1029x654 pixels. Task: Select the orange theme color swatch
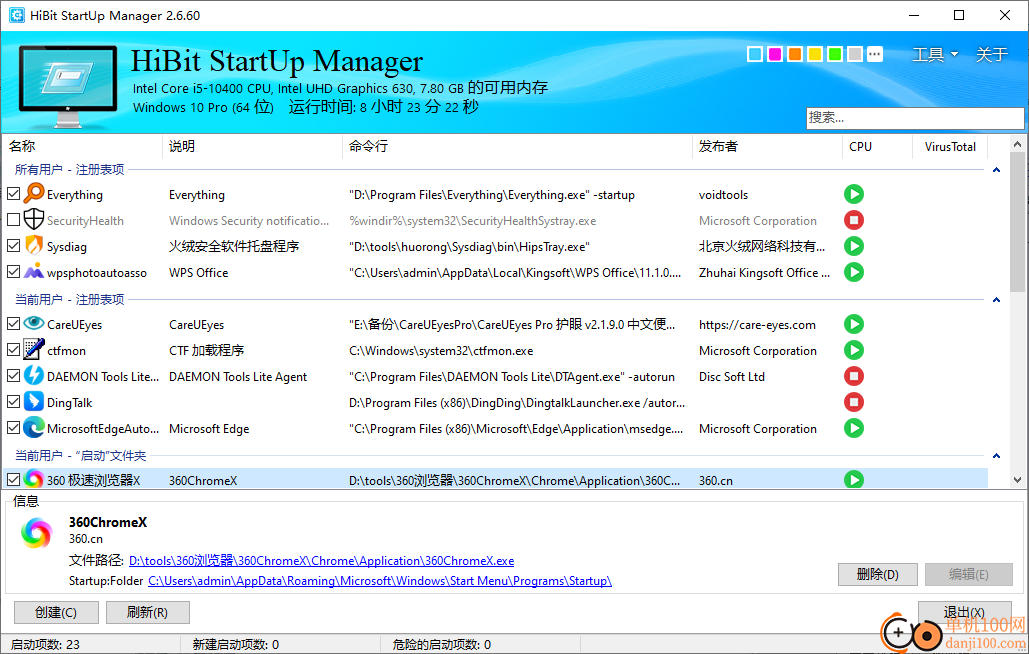pyautogui.click(x=795, y=54)
